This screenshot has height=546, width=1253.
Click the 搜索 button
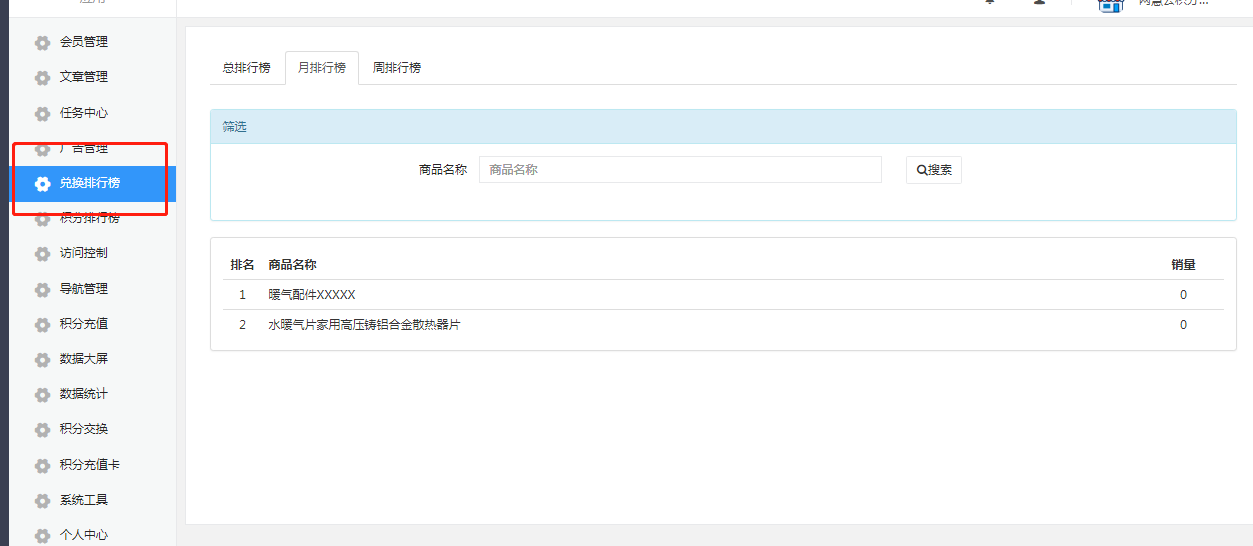pos(934,170)
